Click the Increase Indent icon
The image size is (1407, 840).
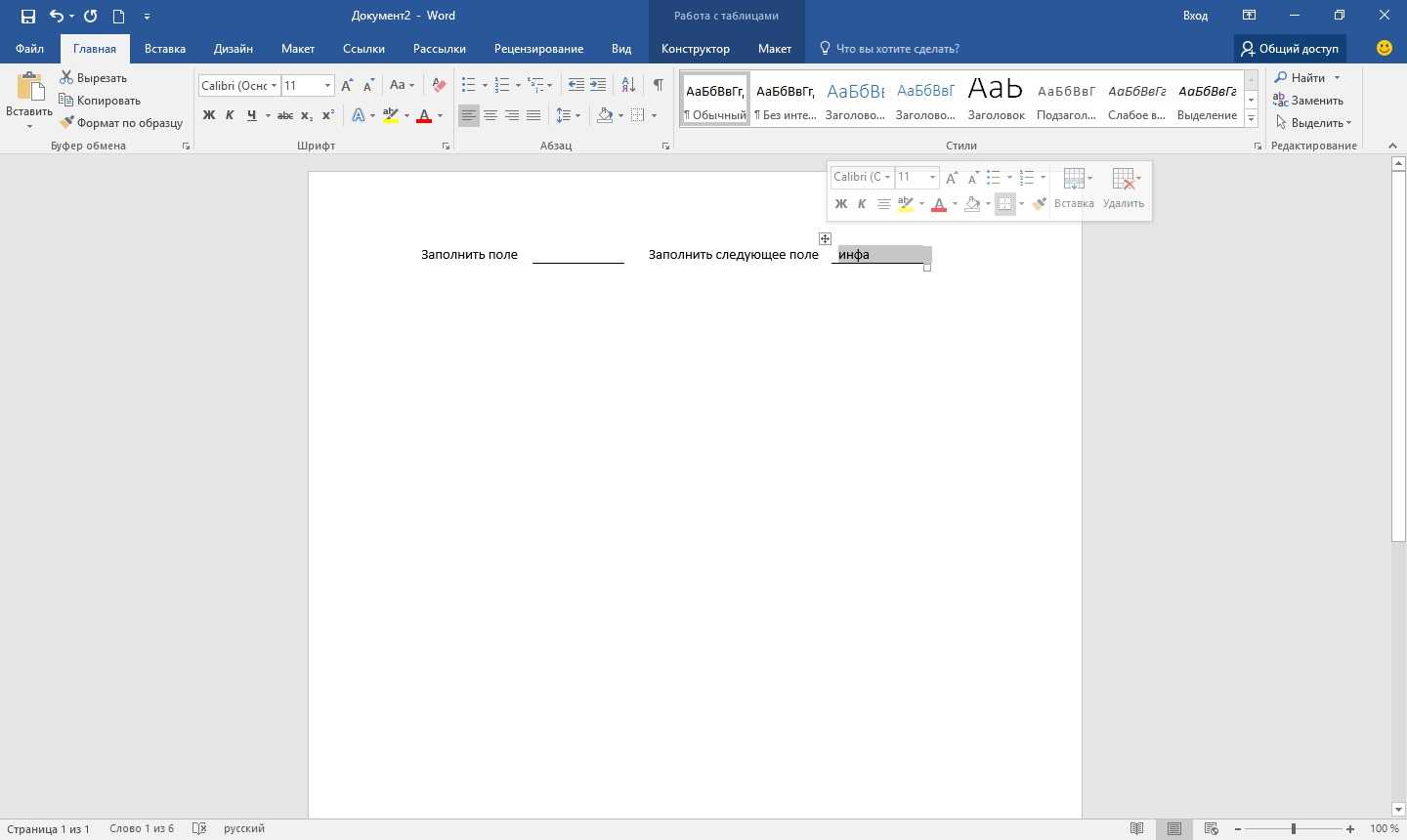coord(598,86)
